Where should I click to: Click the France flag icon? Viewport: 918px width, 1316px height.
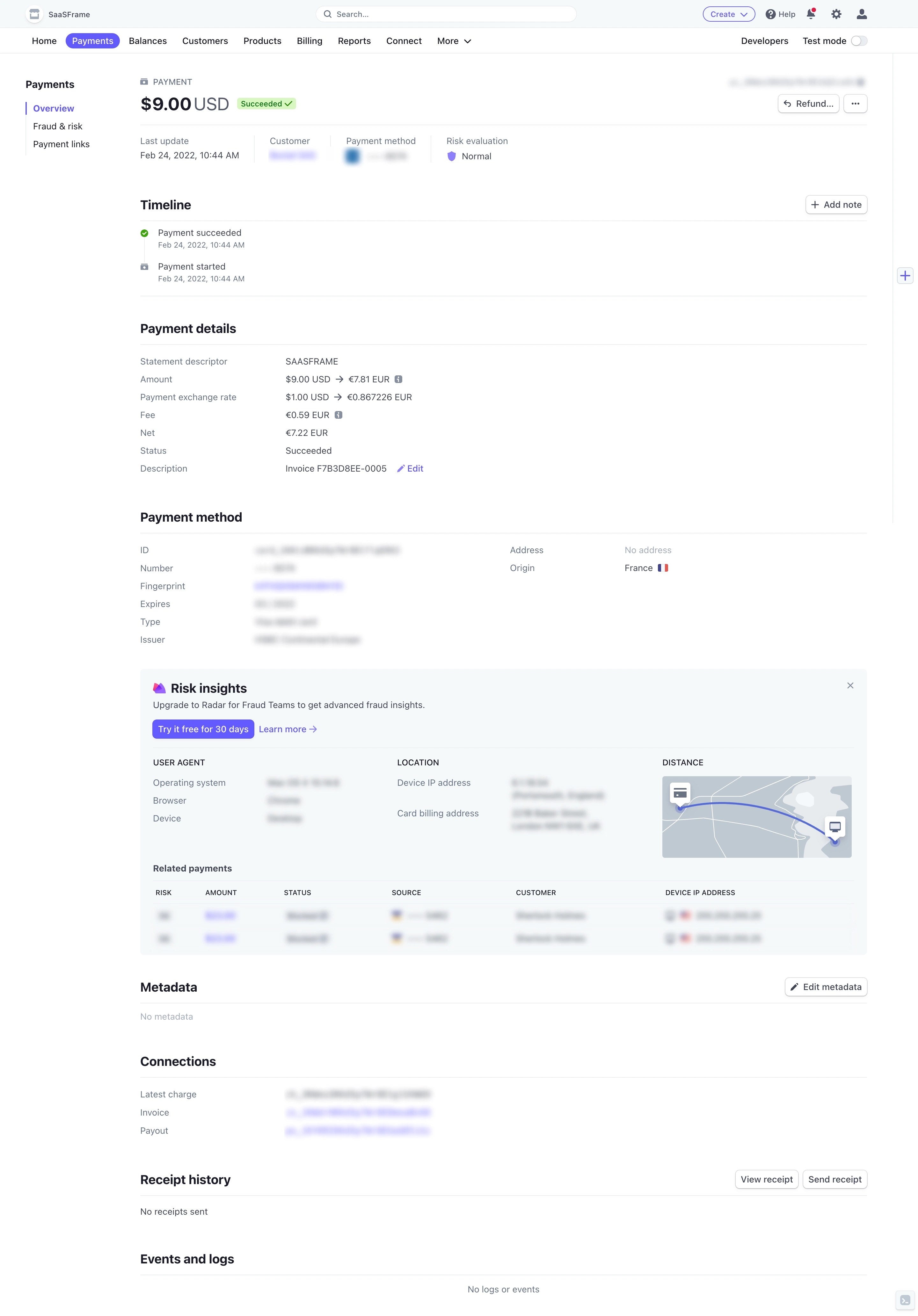(663, 568)
